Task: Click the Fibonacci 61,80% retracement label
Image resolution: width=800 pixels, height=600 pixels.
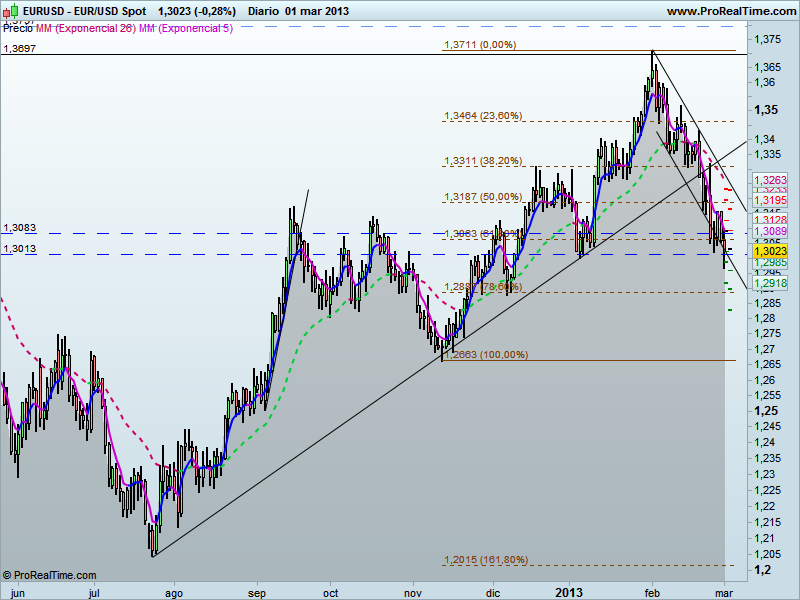Action: tap(482, 232)
